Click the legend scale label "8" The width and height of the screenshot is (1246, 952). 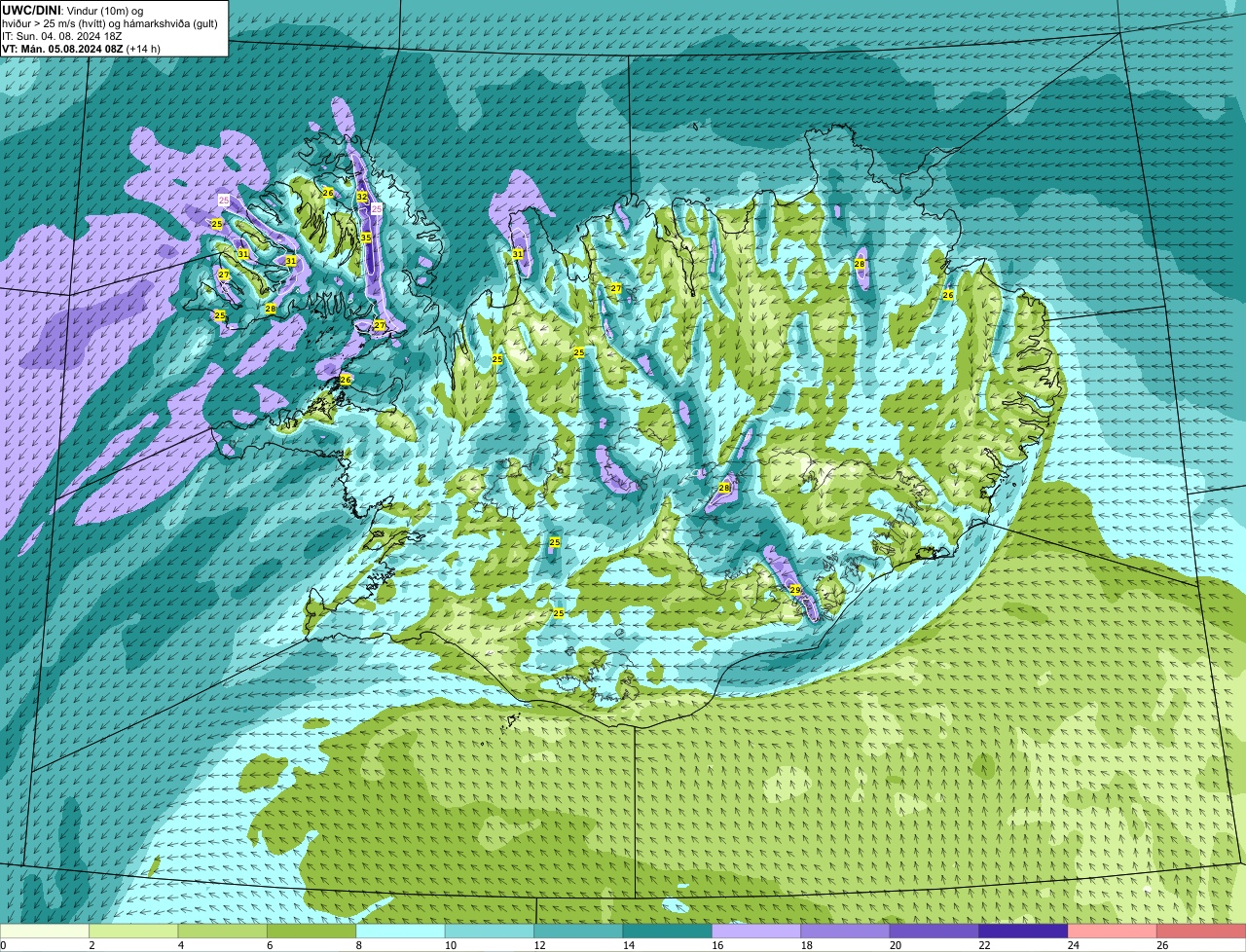[359, 944]
